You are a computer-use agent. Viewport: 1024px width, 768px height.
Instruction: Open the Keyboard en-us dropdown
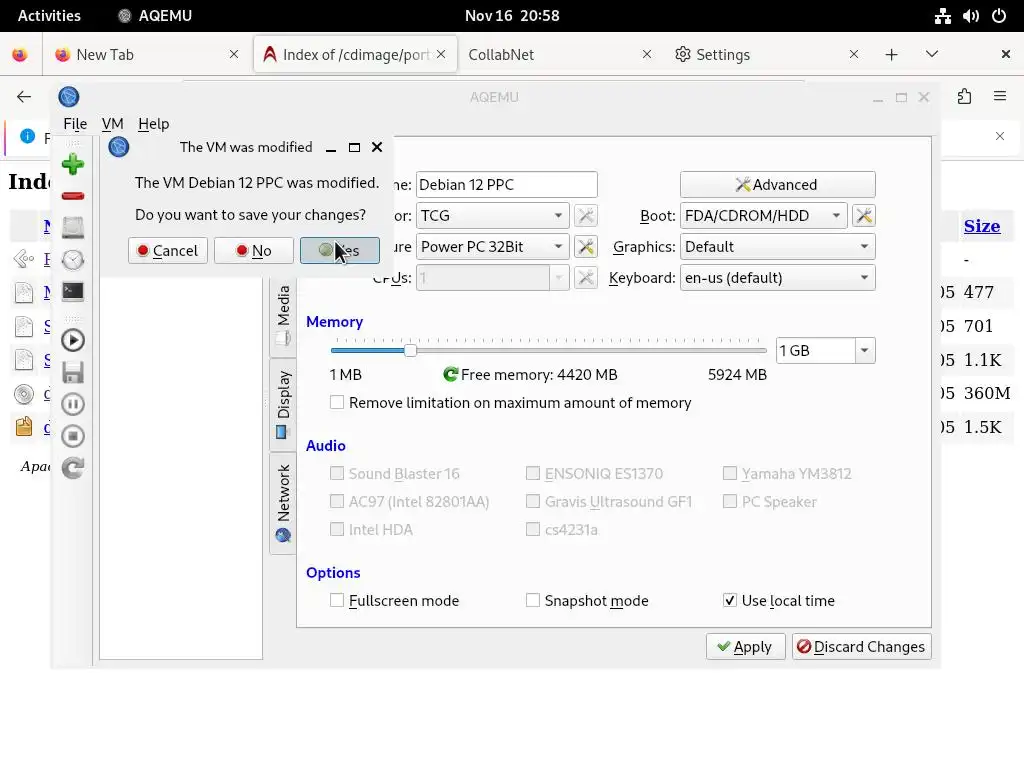pos(777,278)
